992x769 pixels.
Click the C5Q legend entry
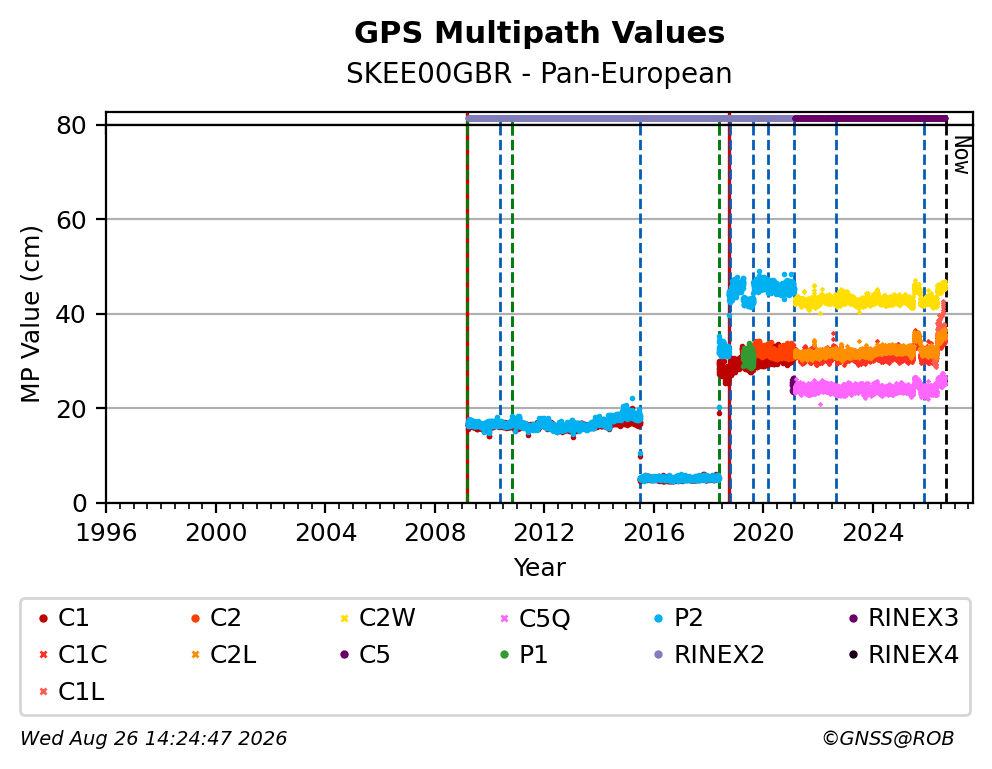point(535,618)
